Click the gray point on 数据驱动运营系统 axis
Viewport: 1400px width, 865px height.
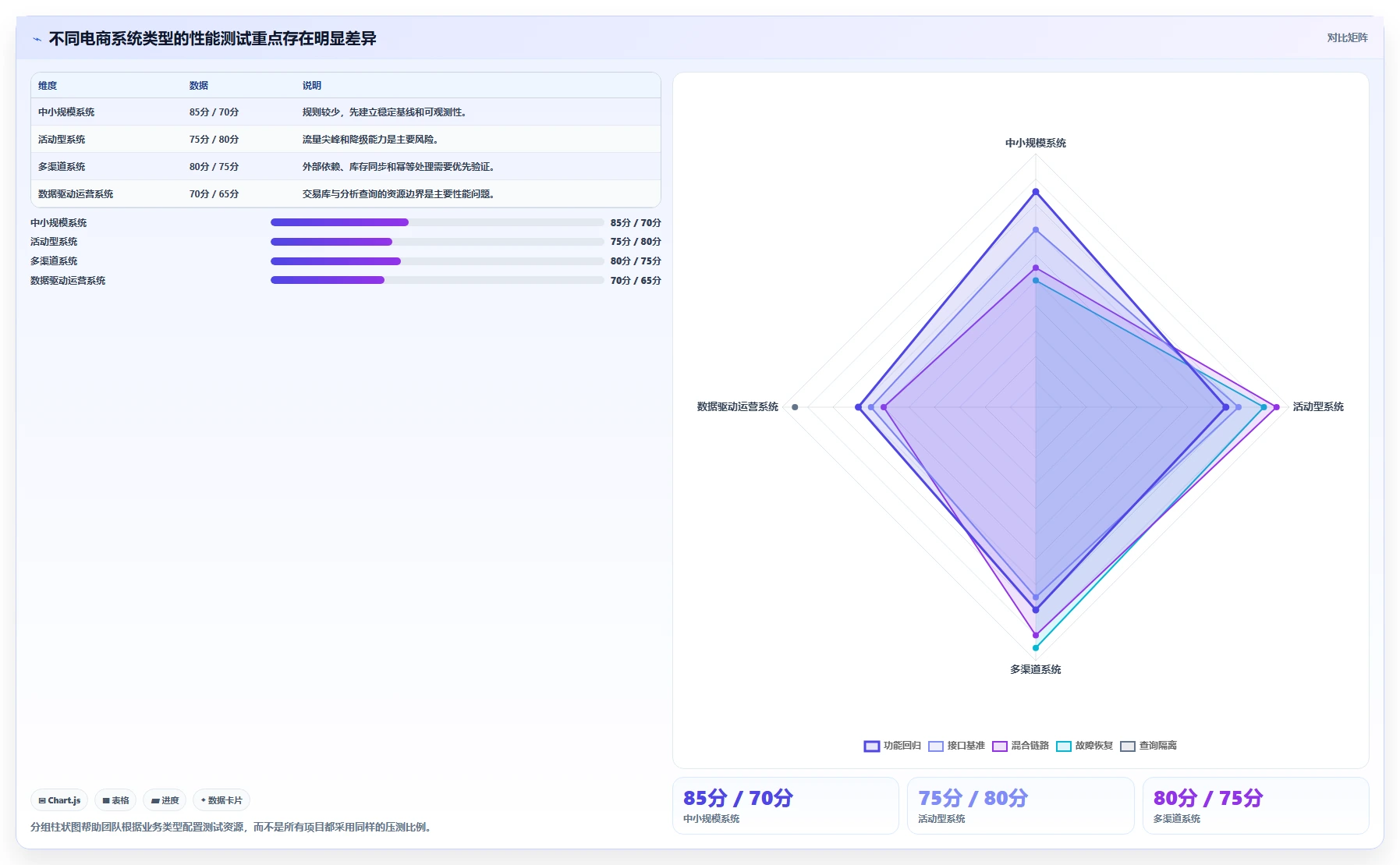(x=795, y=407)
